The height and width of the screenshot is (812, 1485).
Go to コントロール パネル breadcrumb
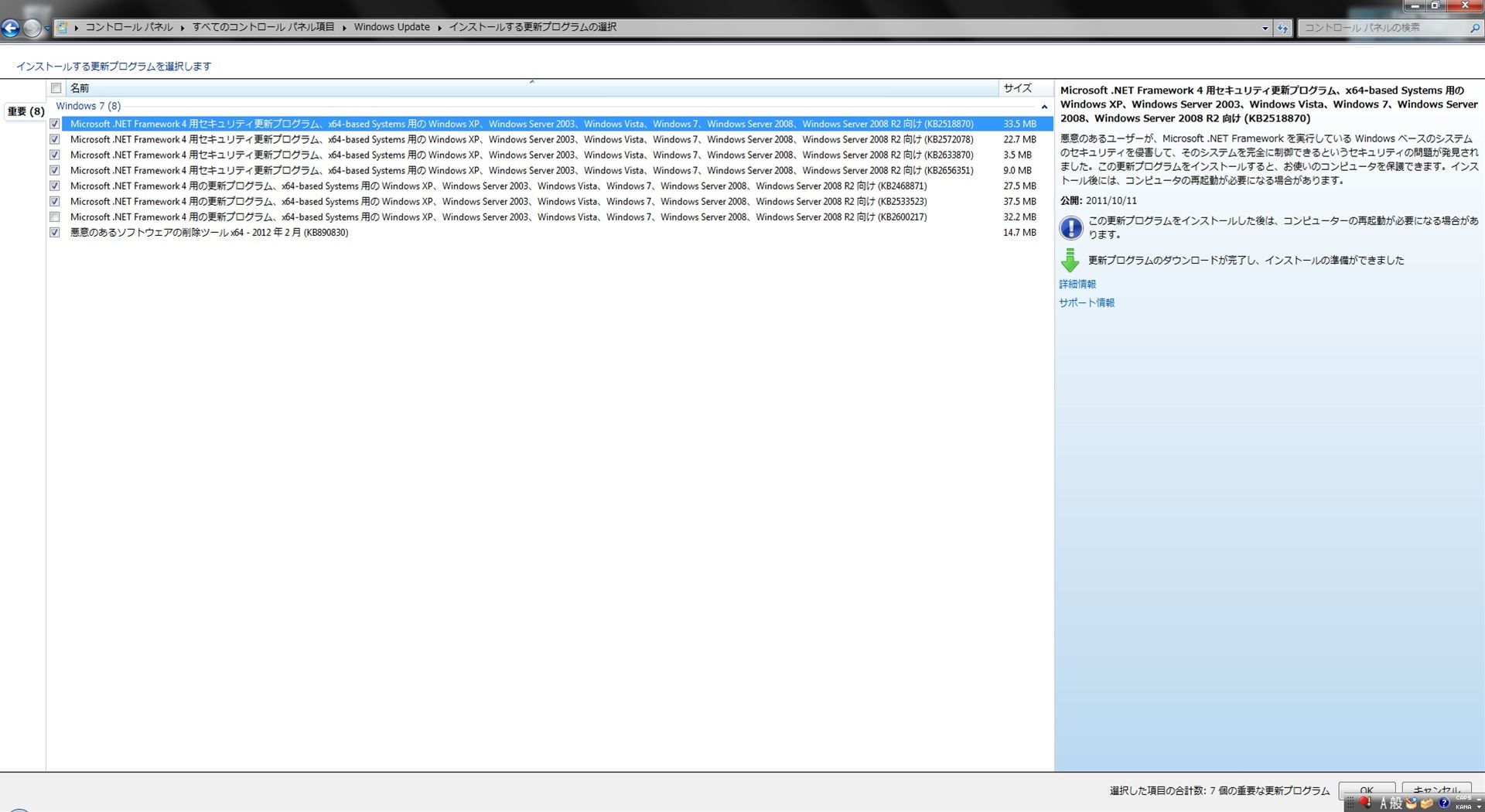click(x=129, y=27)
